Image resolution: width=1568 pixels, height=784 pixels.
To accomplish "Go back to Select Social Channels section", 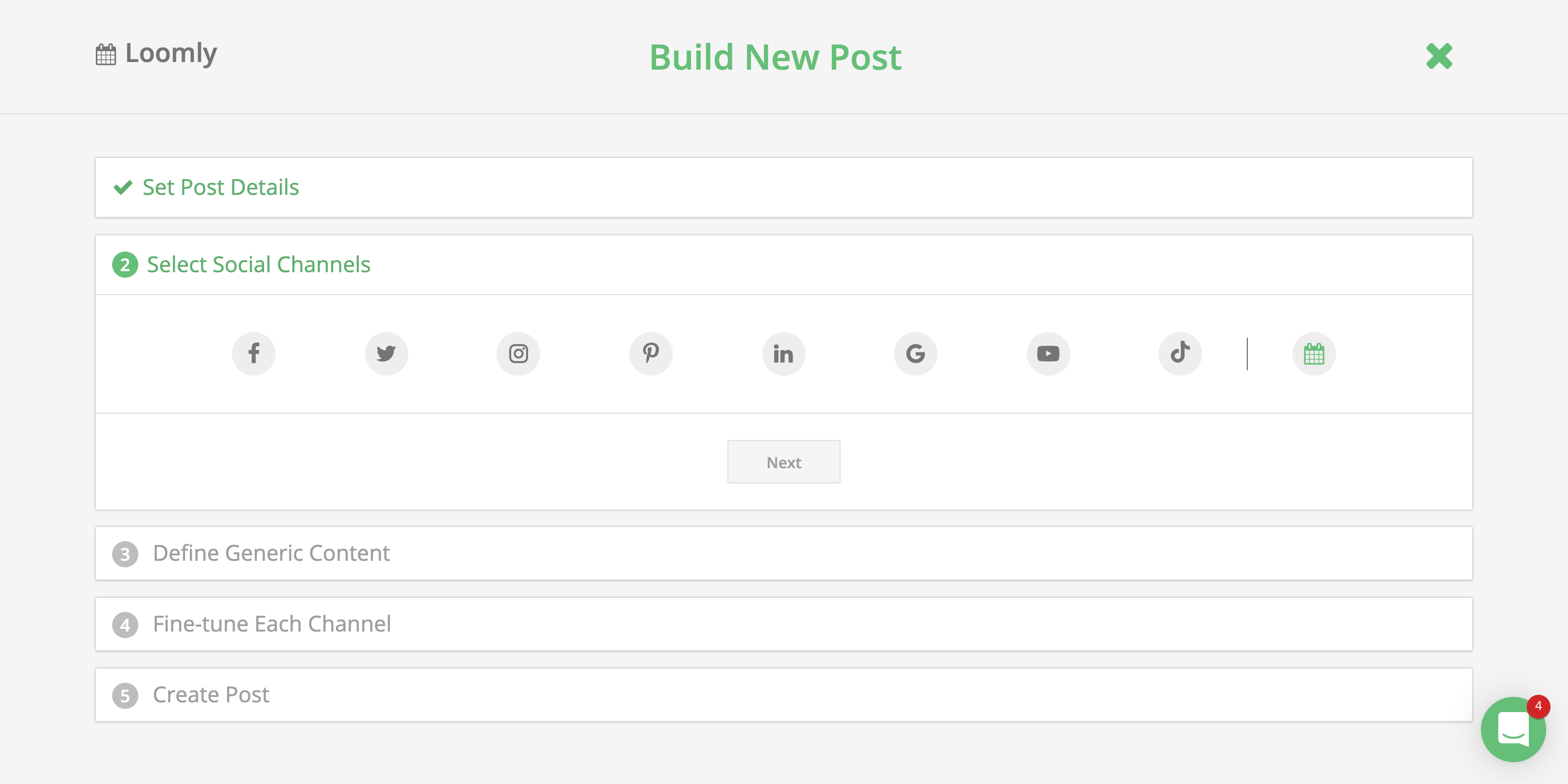I will pyautogui.click(x=258, y=264).
